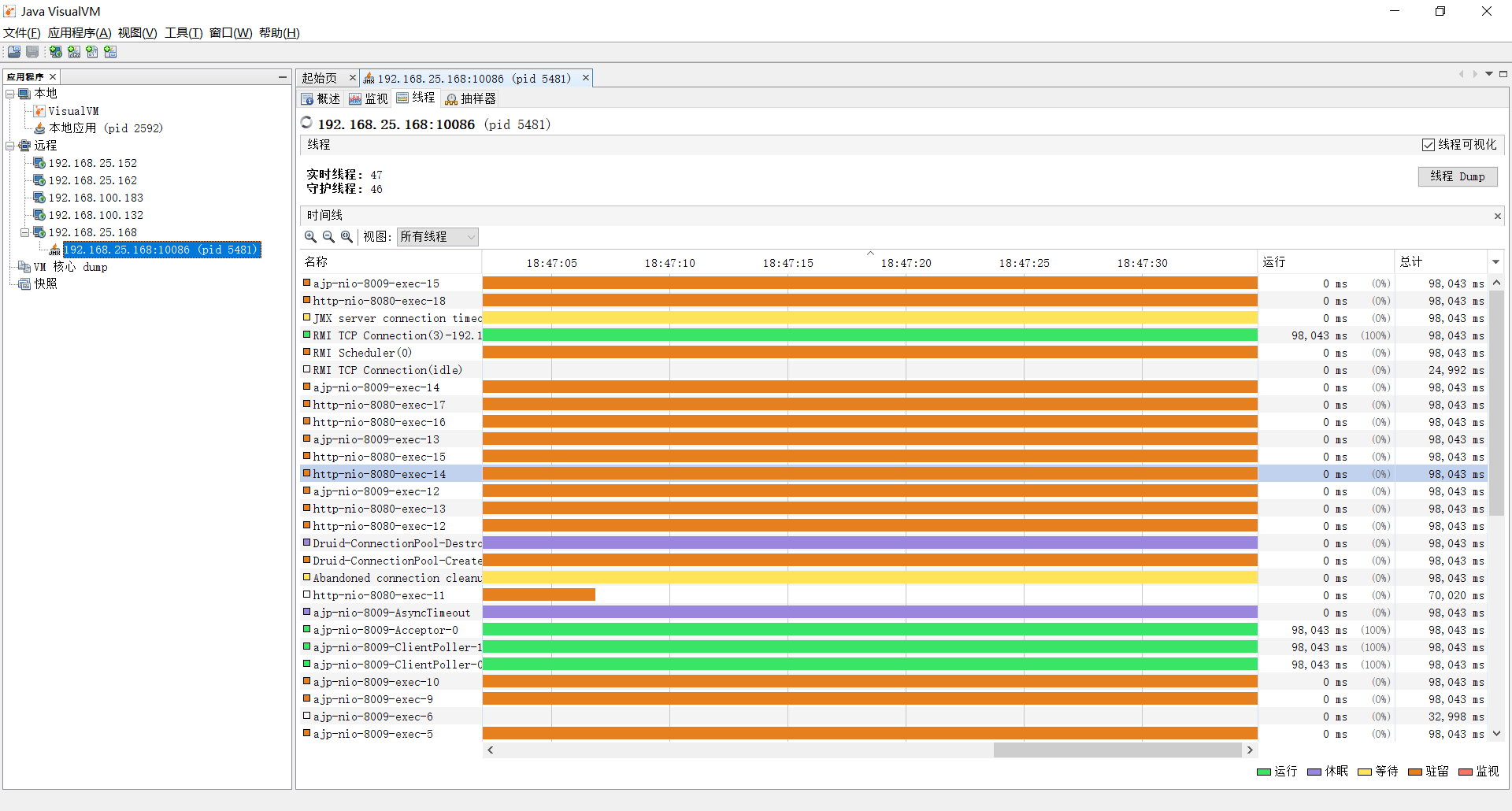Viewport: 1512px width, 811px height.
Task: Collapse the 192.168.25.168 host node
Action: pos(25,232)
